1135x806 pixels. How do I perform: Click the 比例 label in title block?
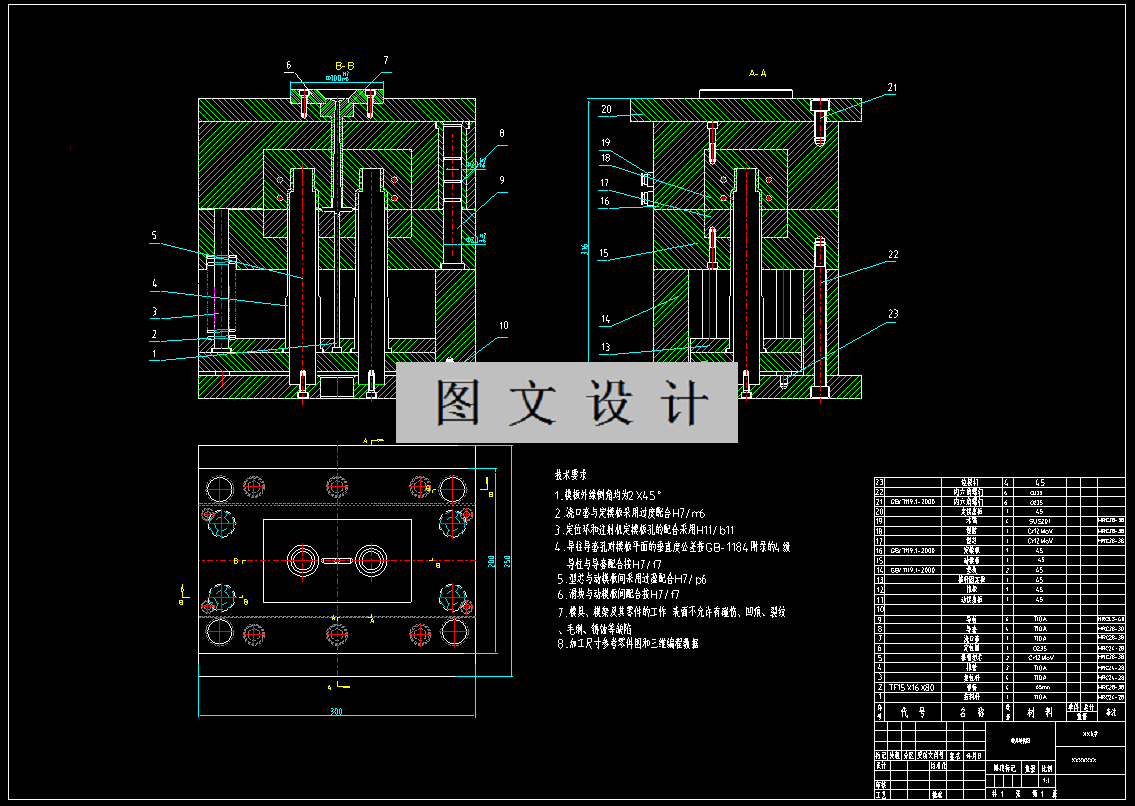tap(1047, 768)
